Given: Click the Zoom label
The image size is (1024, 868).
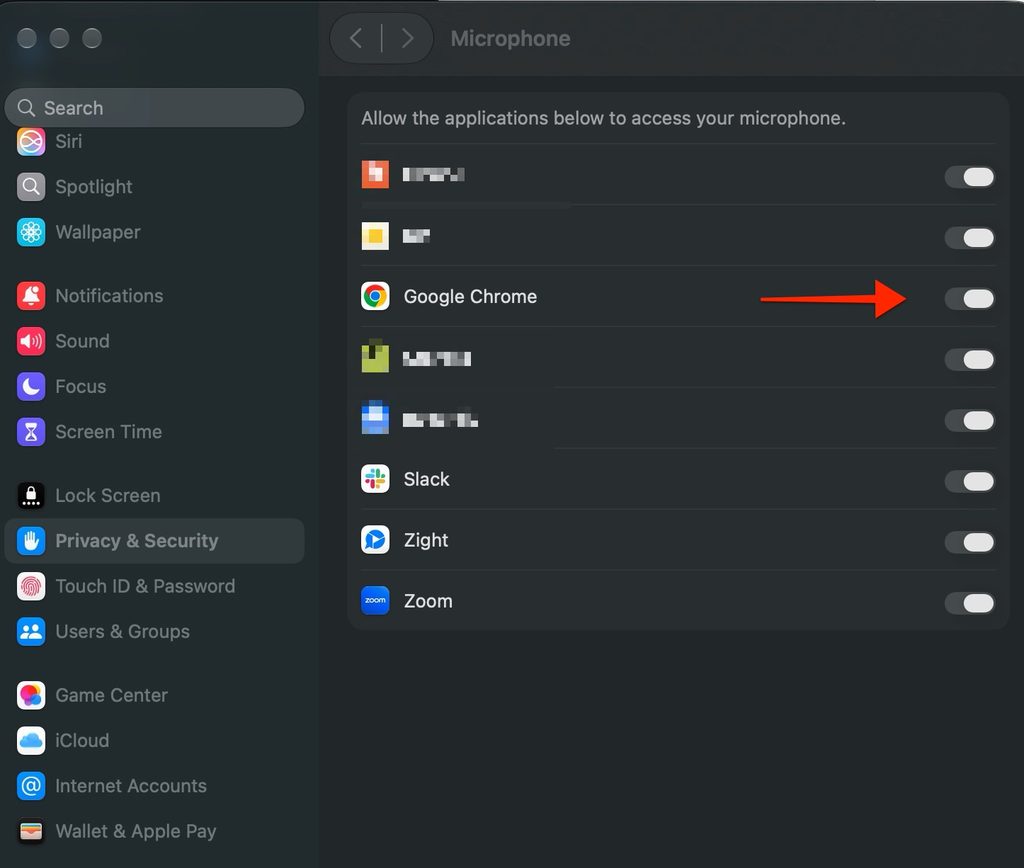Looking at the screenshot, I should [x=428, y=601].
